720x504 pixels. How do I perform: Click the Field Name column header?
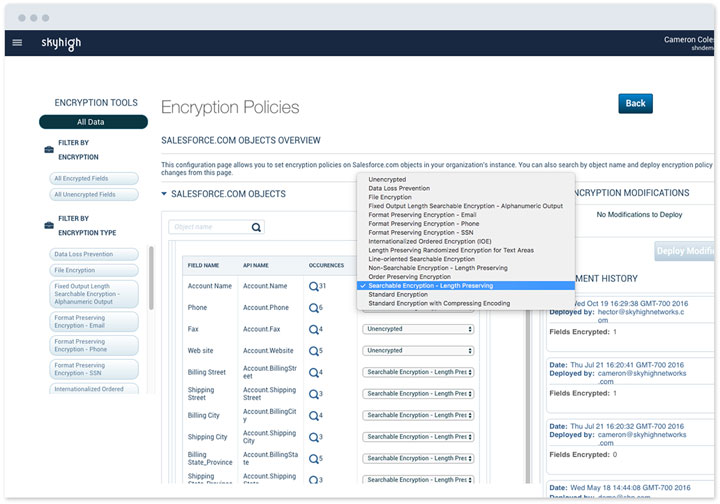203,266
